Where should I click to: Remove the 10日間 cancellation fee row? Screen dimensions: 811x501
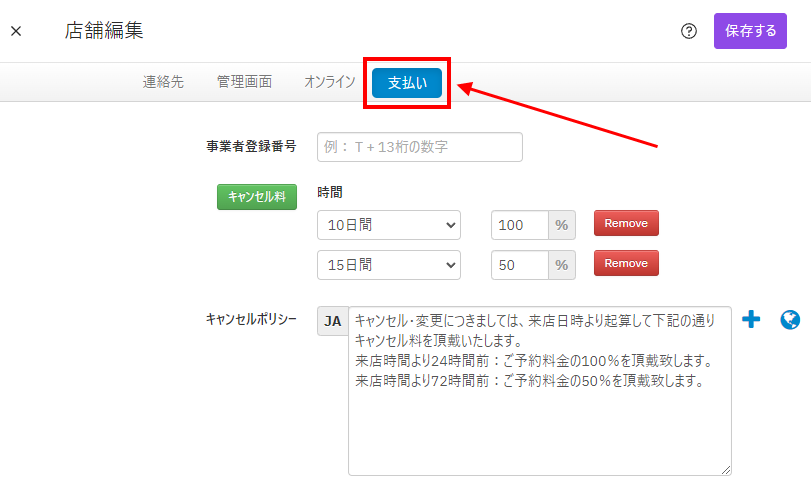coord(626,224)
